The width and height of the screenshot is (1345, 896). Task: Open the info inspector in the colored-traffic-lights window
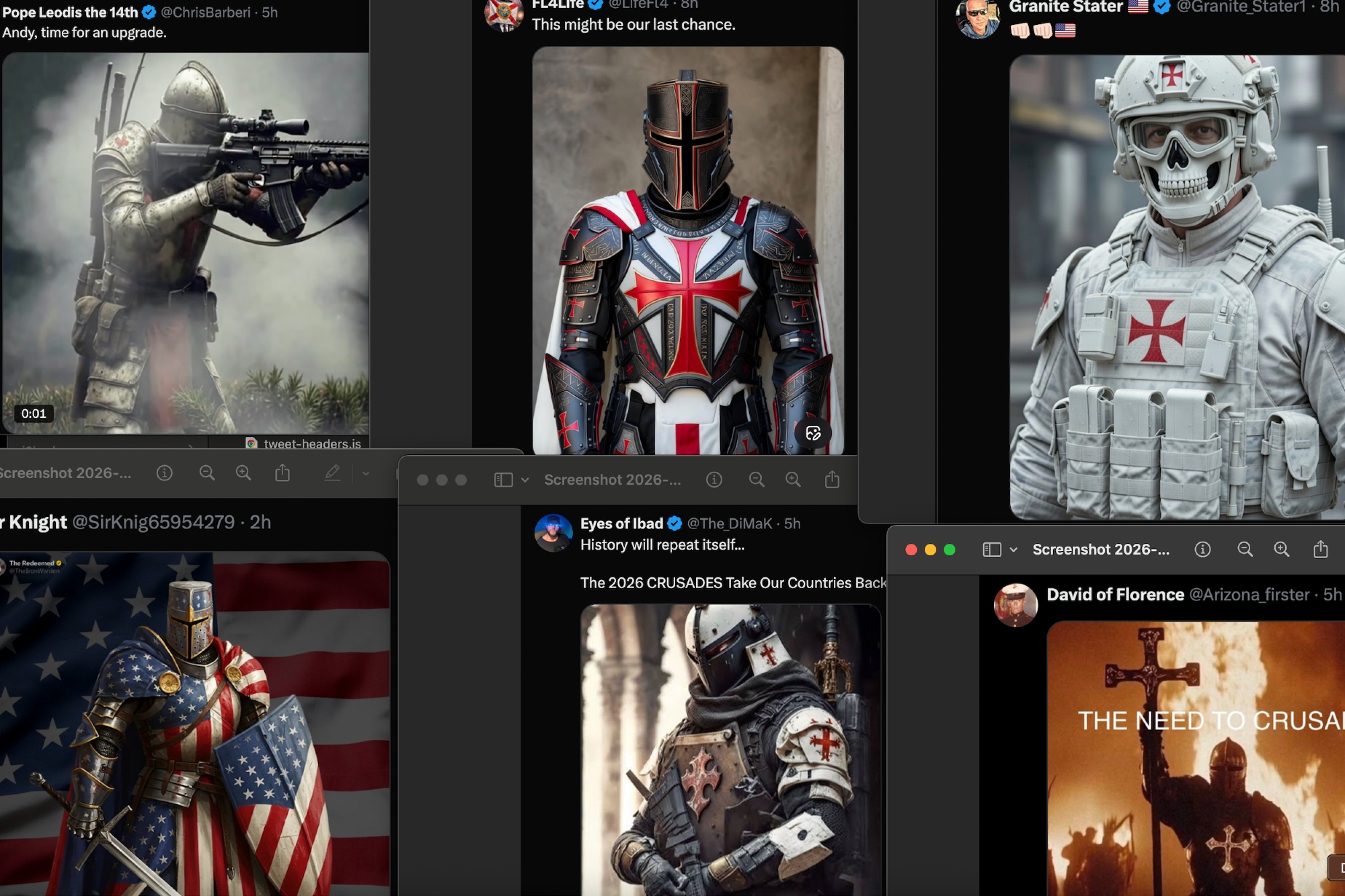click(1202, 549)
